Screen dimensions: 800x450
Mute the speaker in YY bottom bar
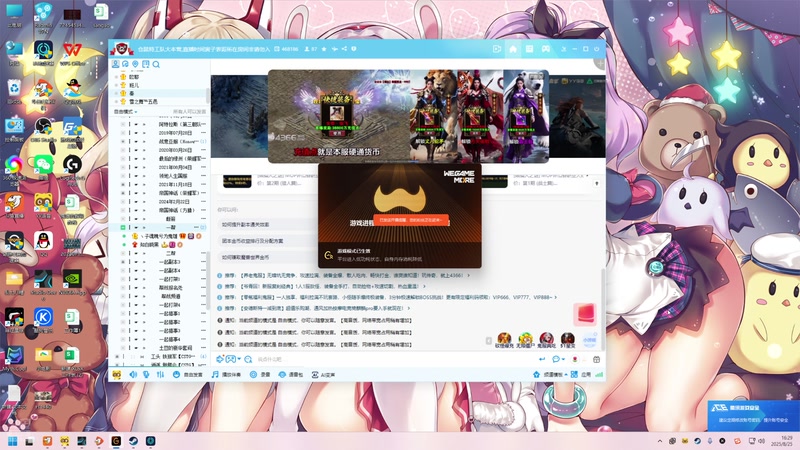click(x=133, y=374)
